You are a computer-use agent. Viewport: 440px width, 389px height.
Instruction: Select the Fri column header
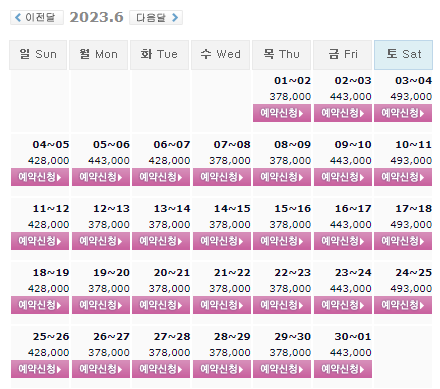coord(342,55)
